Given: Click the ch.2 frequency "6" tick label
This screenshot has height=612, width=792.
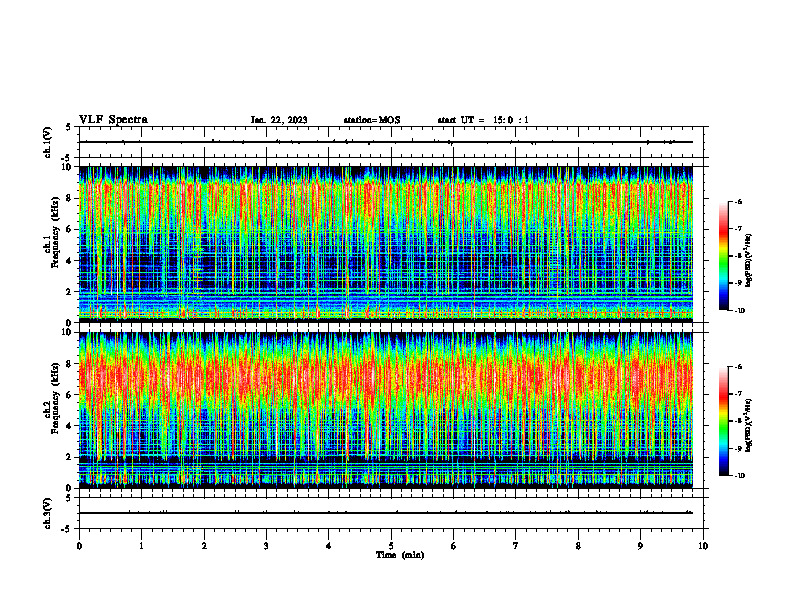Looking at the screenshot, I should tap(70, 395).
